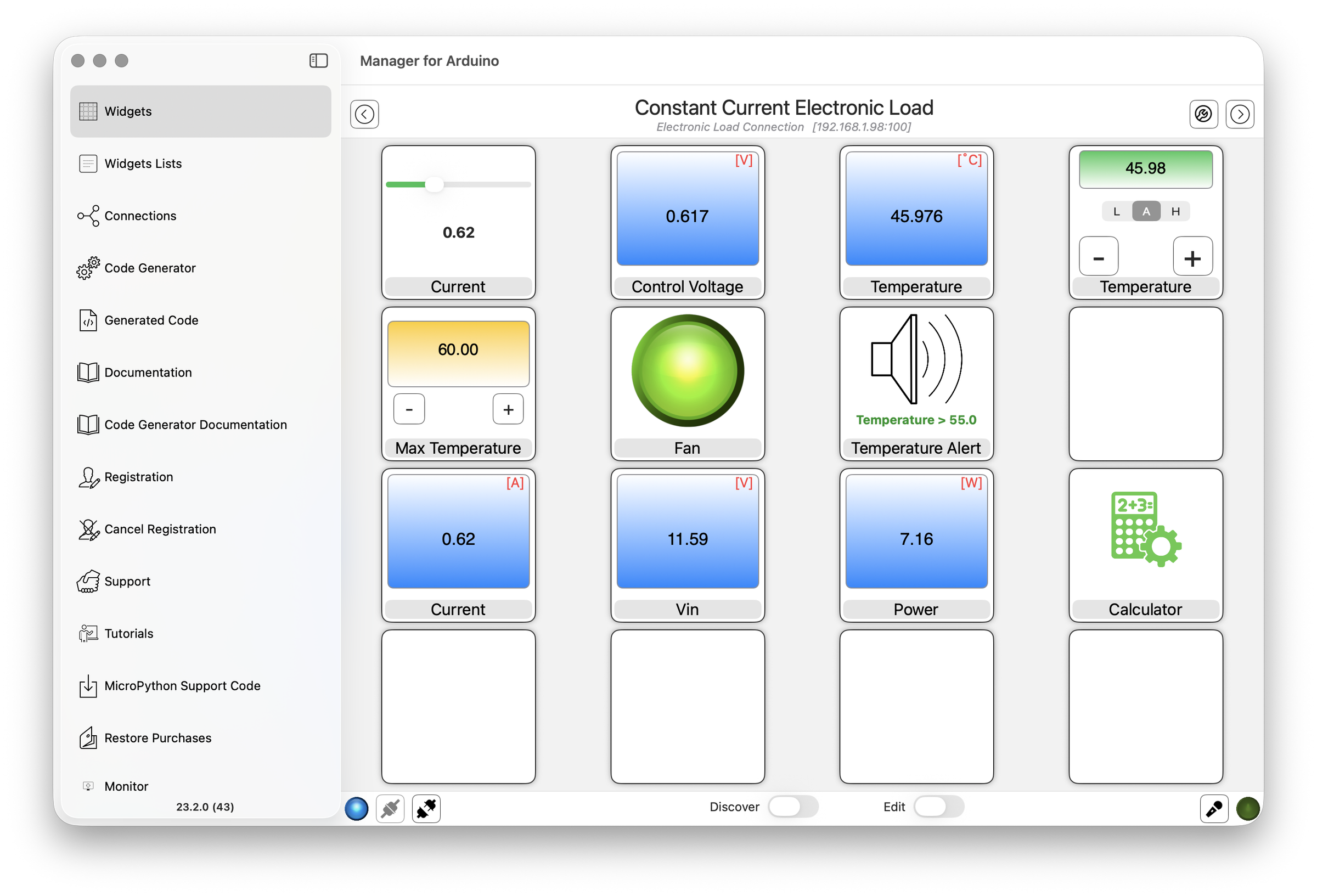Go to previous widgets page arrow
The image size is (1317, 896).
[364, 114]
